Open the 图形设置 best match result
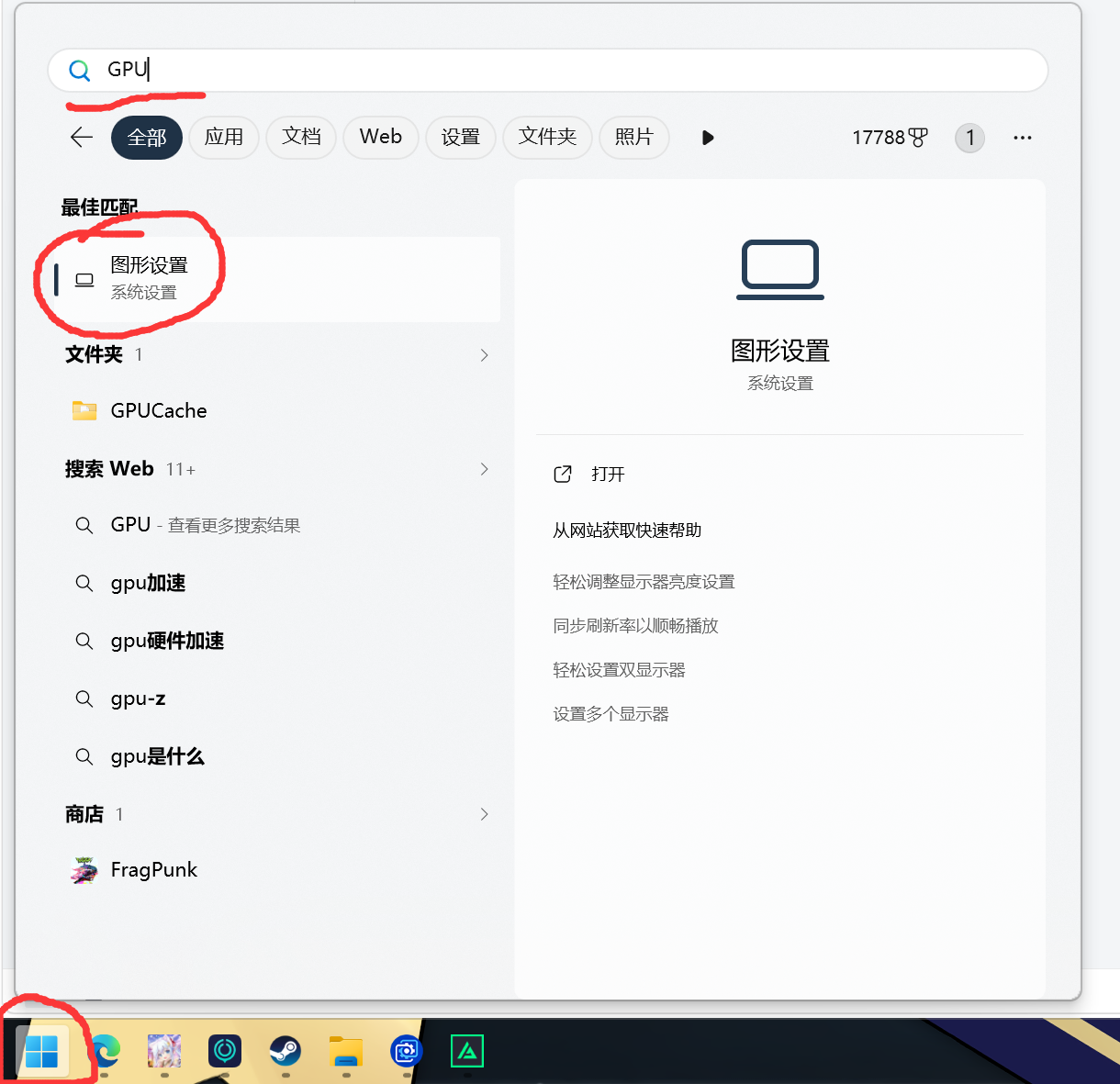The image size is (1120, 1084). coord(276,279)
